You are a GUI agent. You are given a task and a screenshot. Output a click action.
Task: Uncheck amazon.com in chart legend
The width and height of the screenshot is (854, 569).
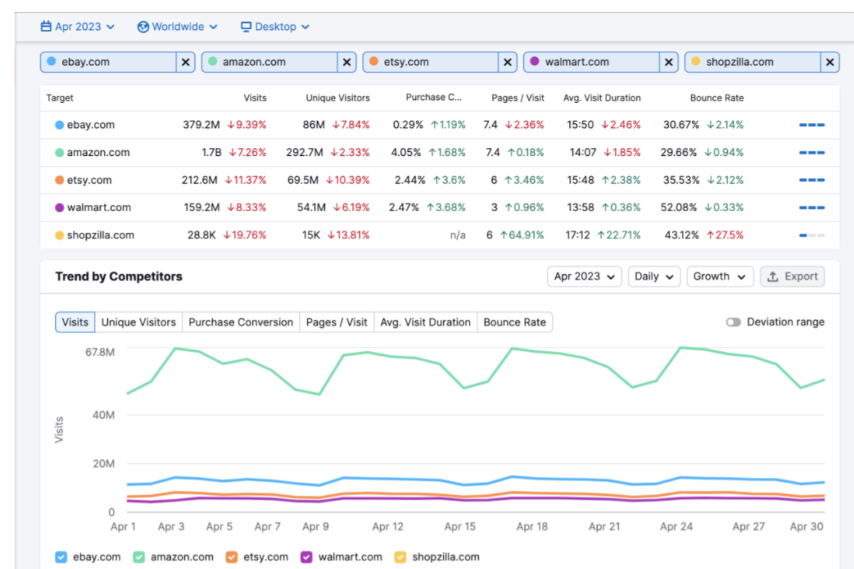pos(139,557)
